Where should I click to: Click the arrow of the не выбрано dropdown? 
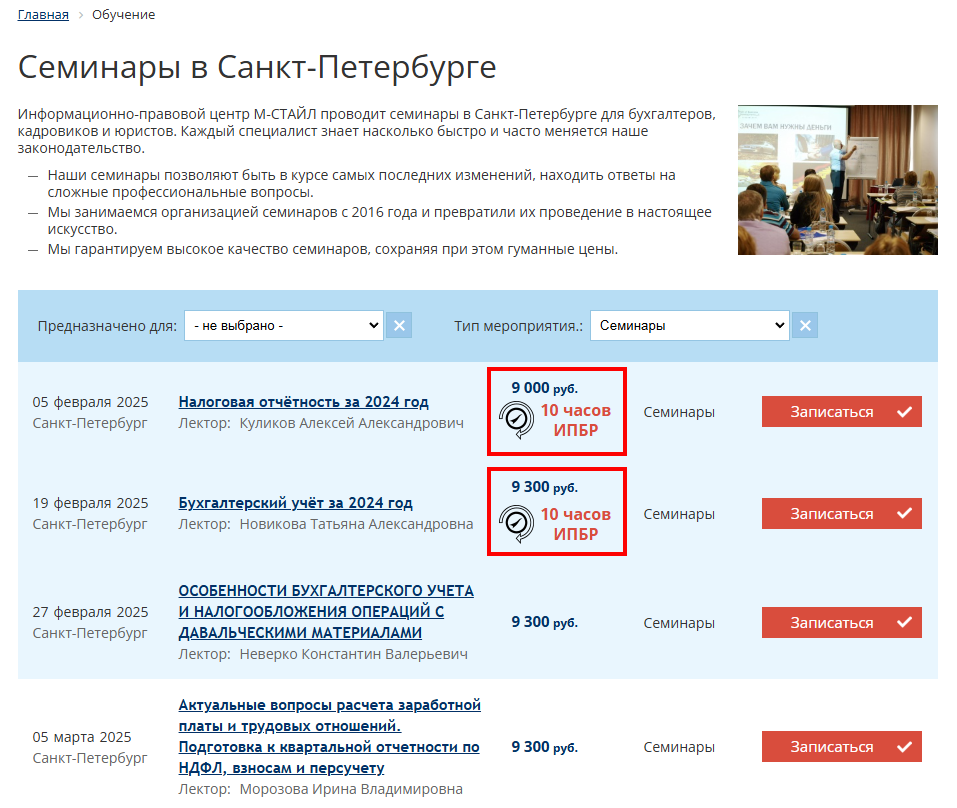pyautogui.click(x=374, y=325)
